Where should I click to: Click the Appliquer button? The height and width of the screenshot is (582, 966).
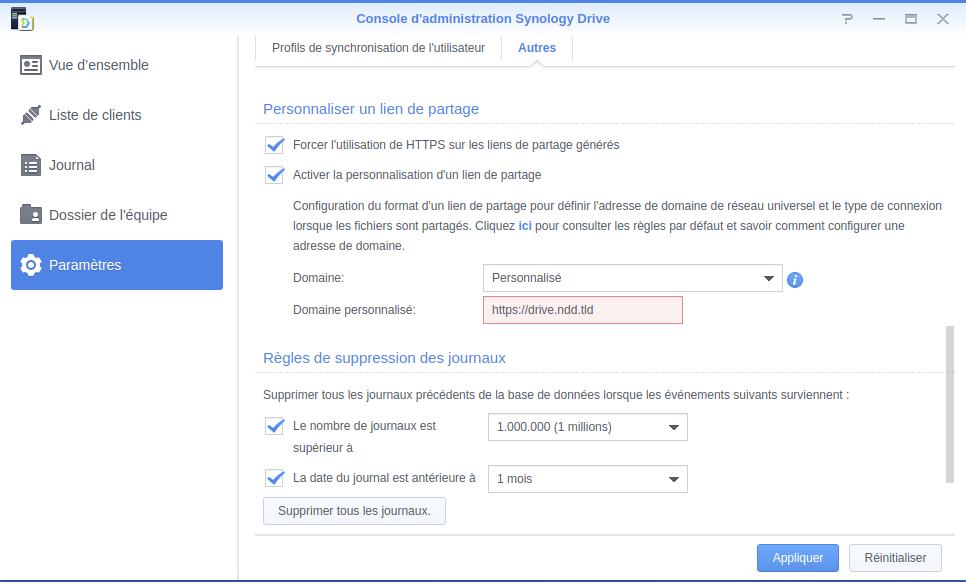[798, 558]
